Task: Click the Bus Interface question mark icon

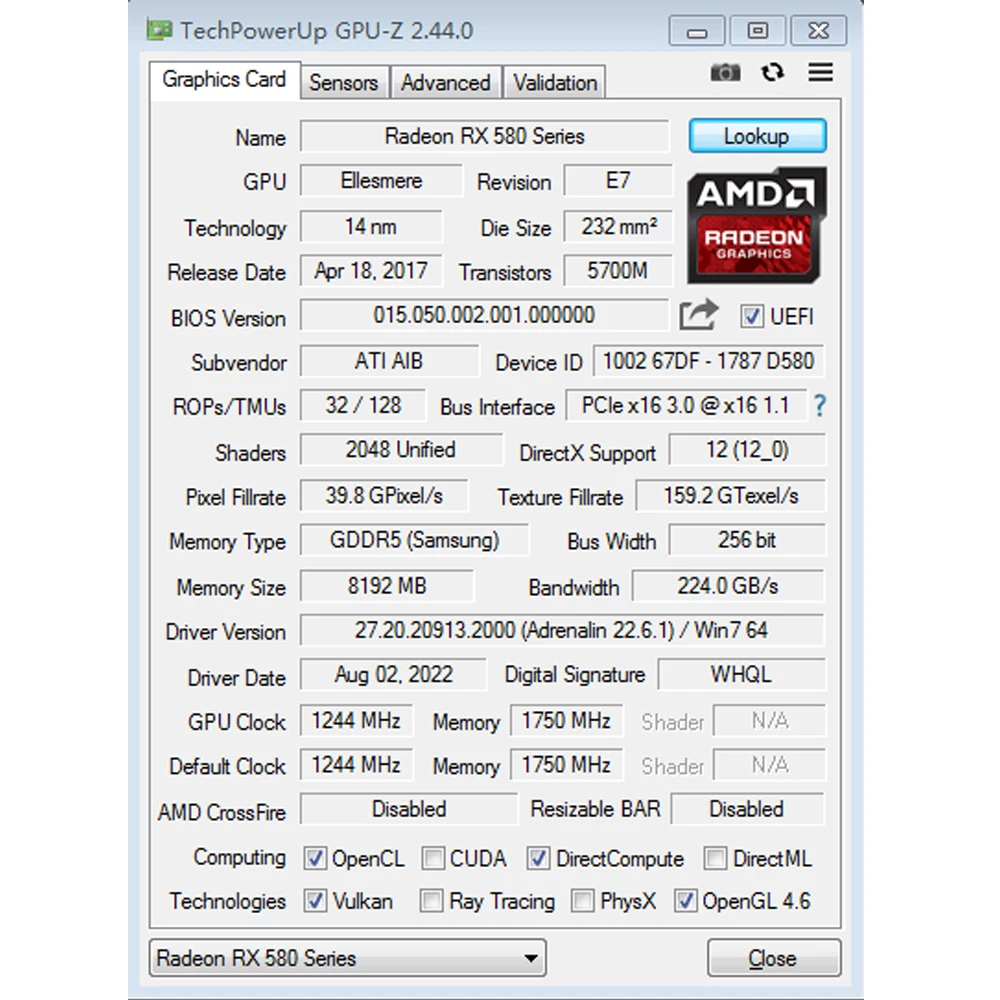Action: (x=820, y=406)
